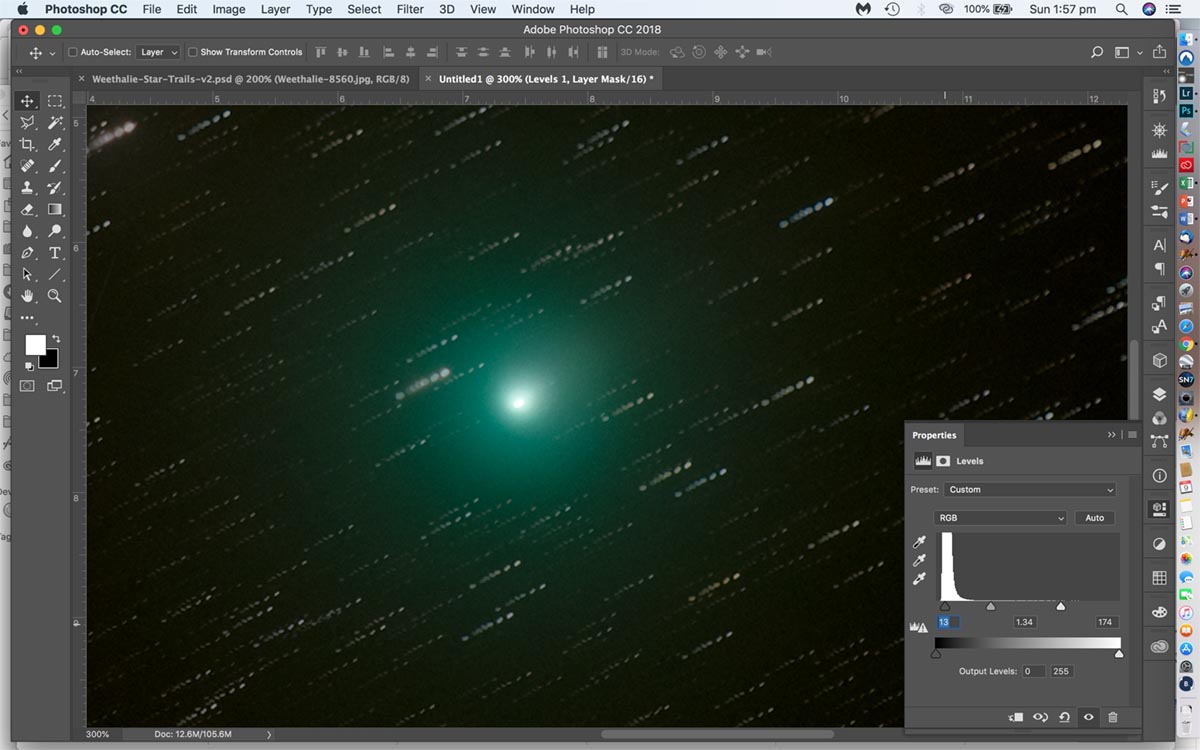Screen dimensions: 1200x750
Task: Click the shadow input level field
Action: click(x=946, y=622)
